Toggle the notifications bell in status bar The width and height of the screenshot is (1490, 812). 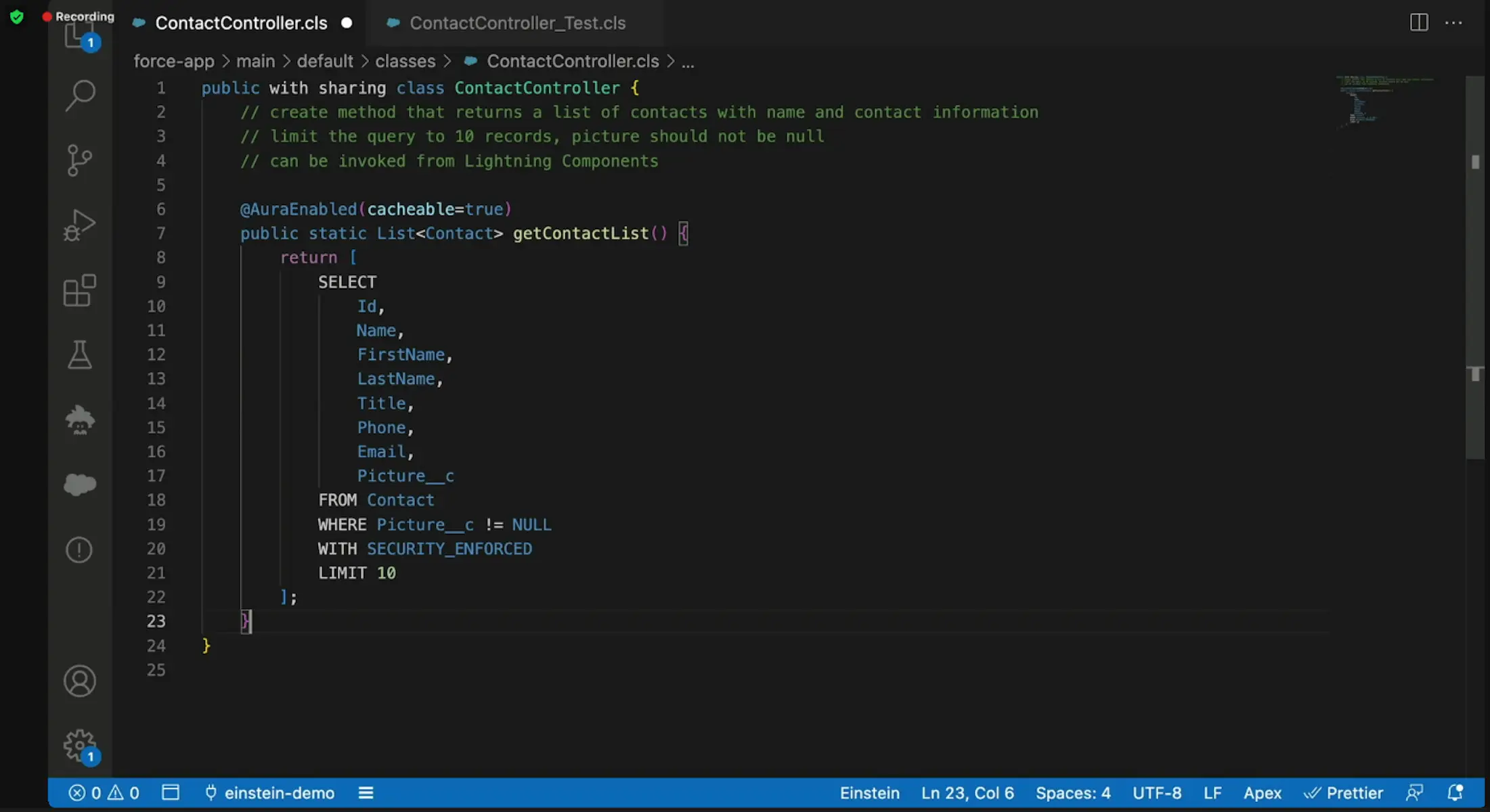coord(1455,792)
